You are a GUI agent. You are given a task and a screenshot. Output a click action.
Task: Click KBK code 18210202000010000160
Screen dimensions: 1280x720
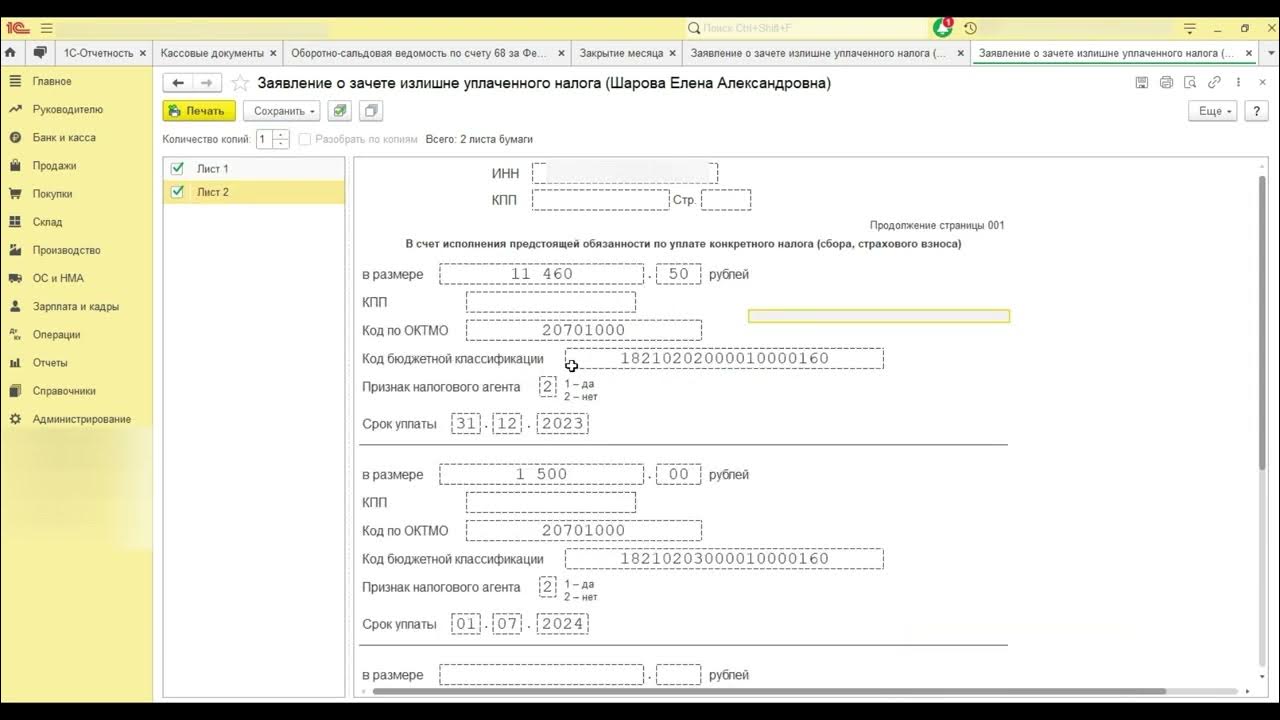tap(725, 358)
